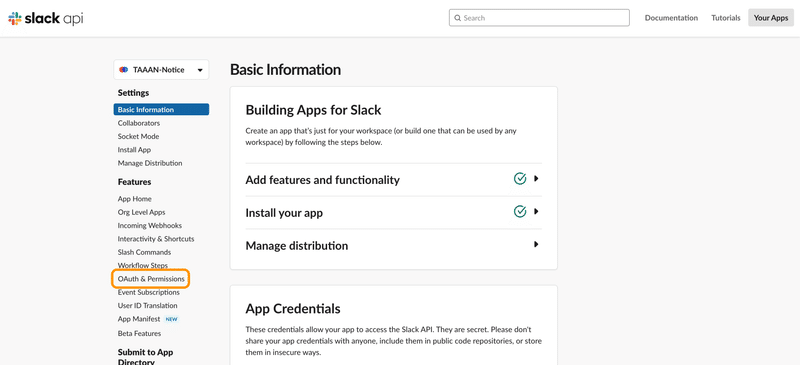This screenshot has width=800, height=365.
Task: Click the green checkmark beside Add features
Action: (520, 179)
